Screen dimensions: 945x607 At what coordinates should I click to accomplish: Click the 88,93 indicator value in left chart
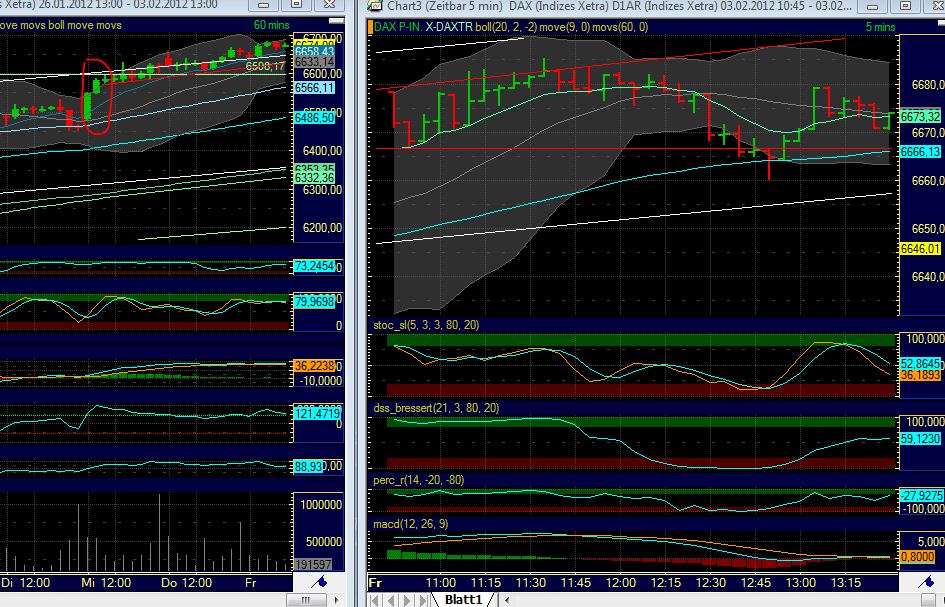[x=308, y=467]
